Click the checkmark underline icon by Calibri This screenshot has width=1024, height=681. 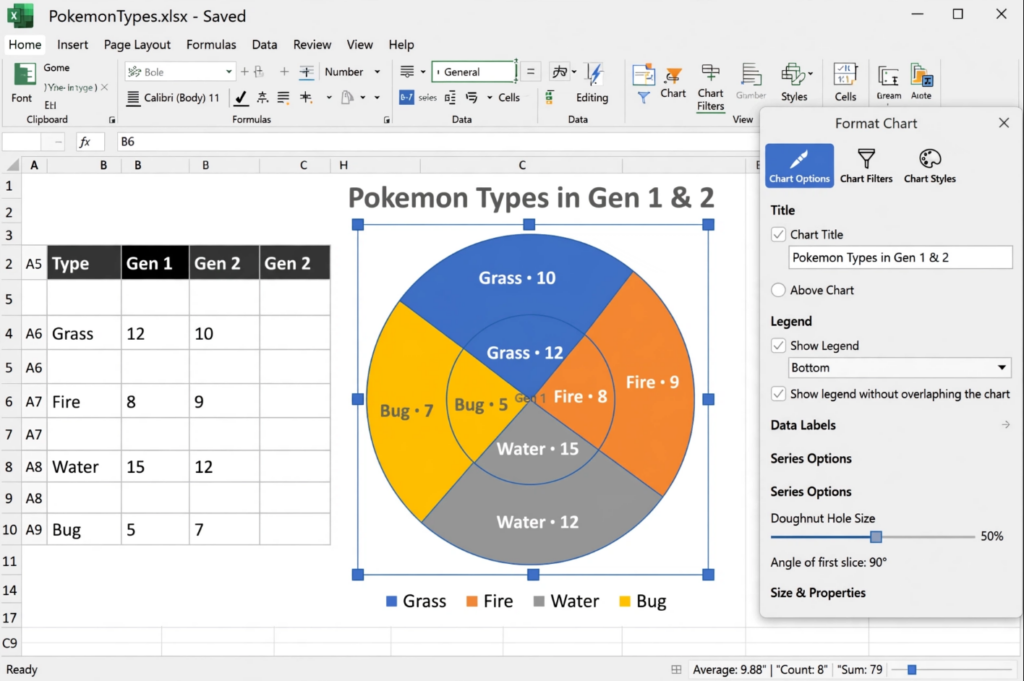240,98
